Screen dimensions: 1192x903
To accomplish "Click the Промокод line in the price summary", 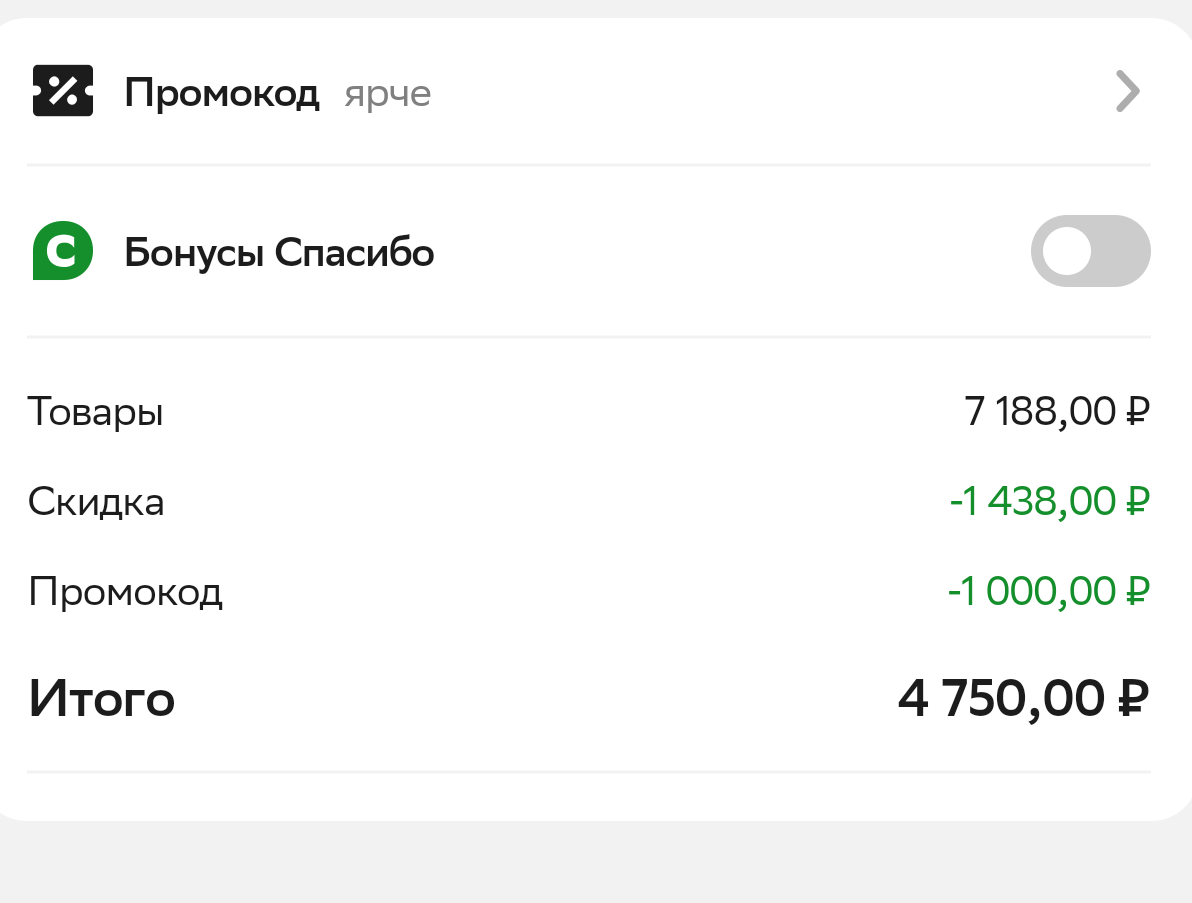I will point(125,592).
